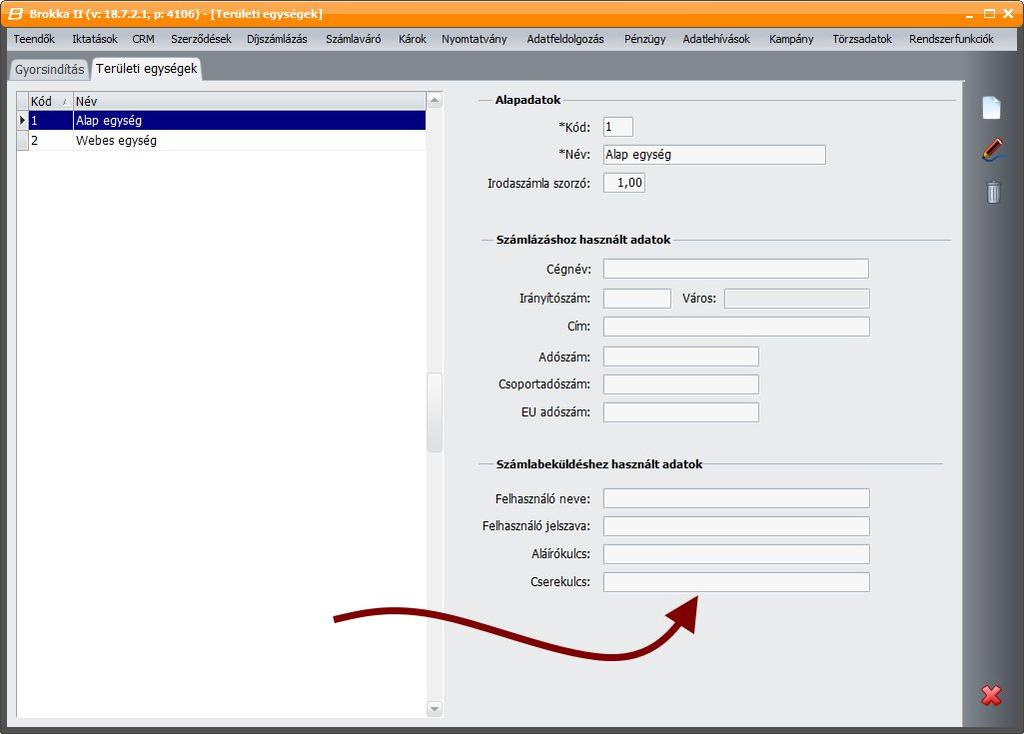Click the edit pencil icon
1024x734 pixels.
993,150
